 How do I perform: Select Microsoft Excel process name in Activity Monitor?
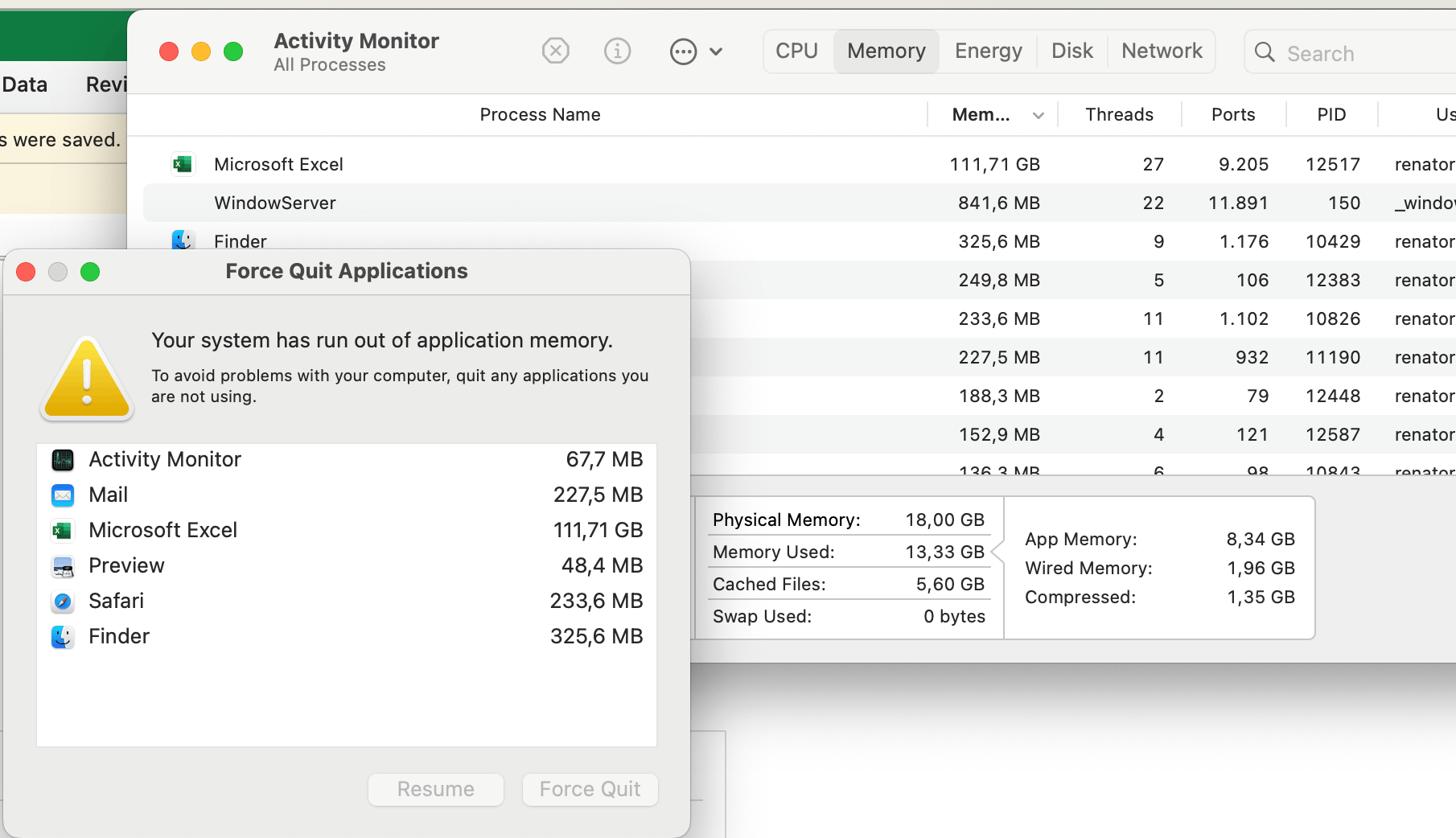[x=278, y=164]
